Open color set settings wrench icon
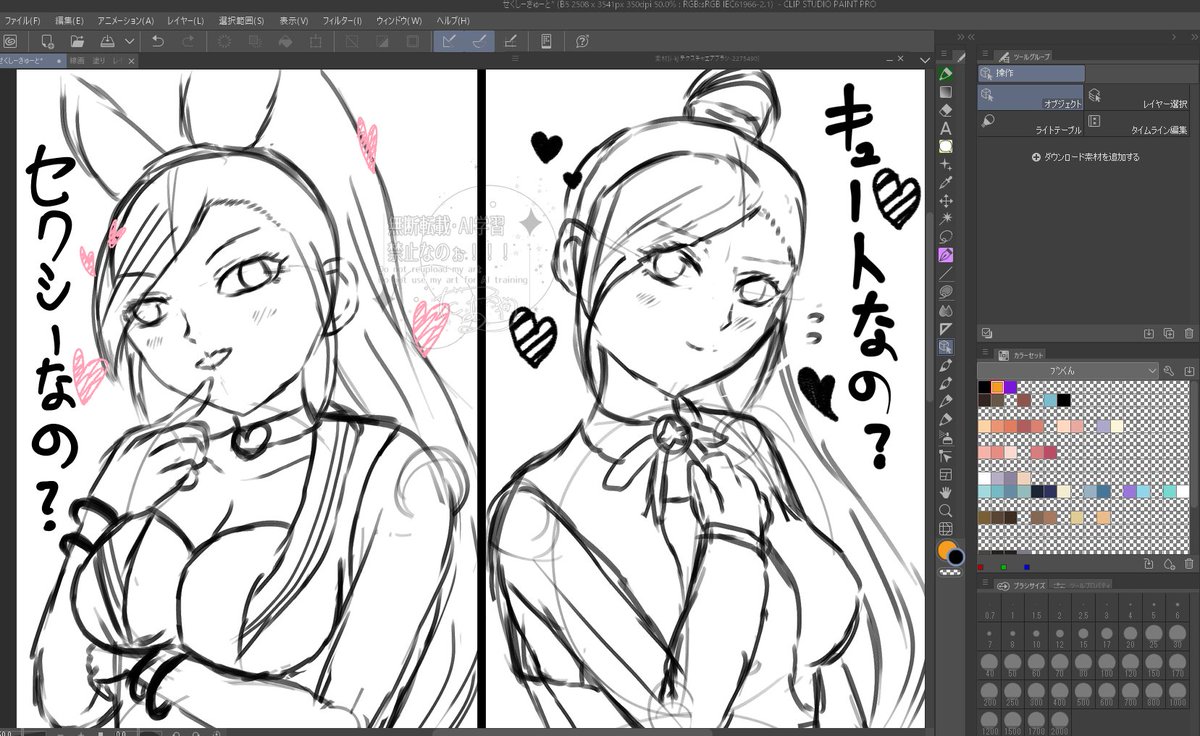Screen dimensions: 1200x736 pyautogui.click(x=1169, y=370)
